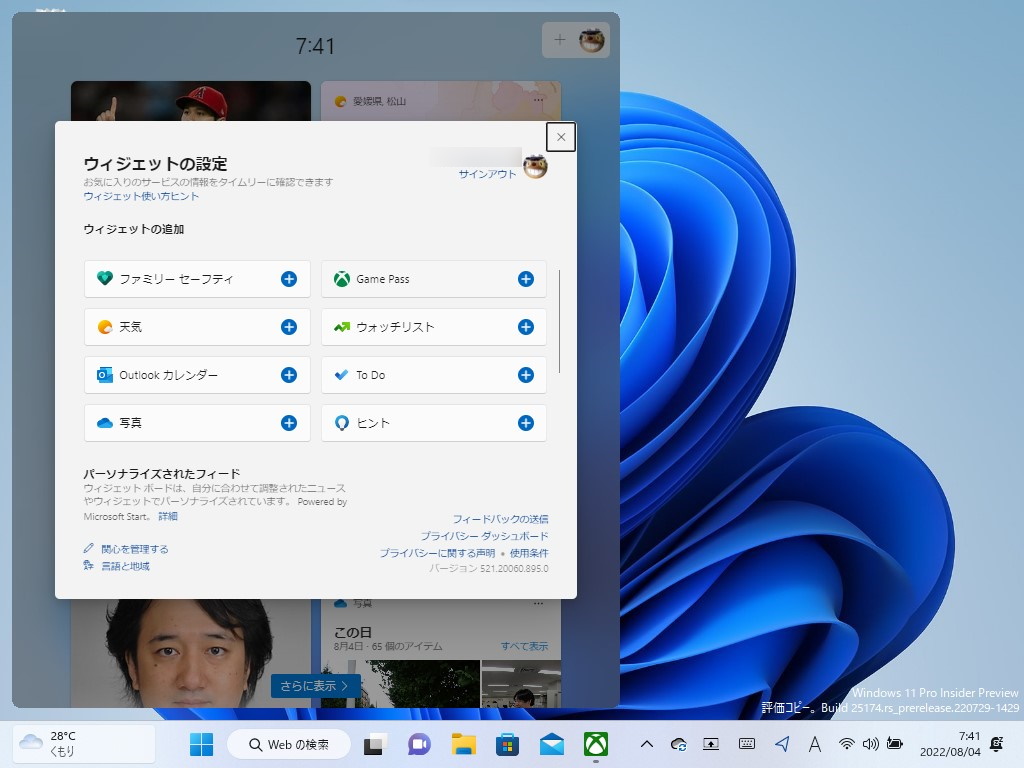Open the プライバシー ダッシュボード link
1024x768 pixels.
point(484,534)
